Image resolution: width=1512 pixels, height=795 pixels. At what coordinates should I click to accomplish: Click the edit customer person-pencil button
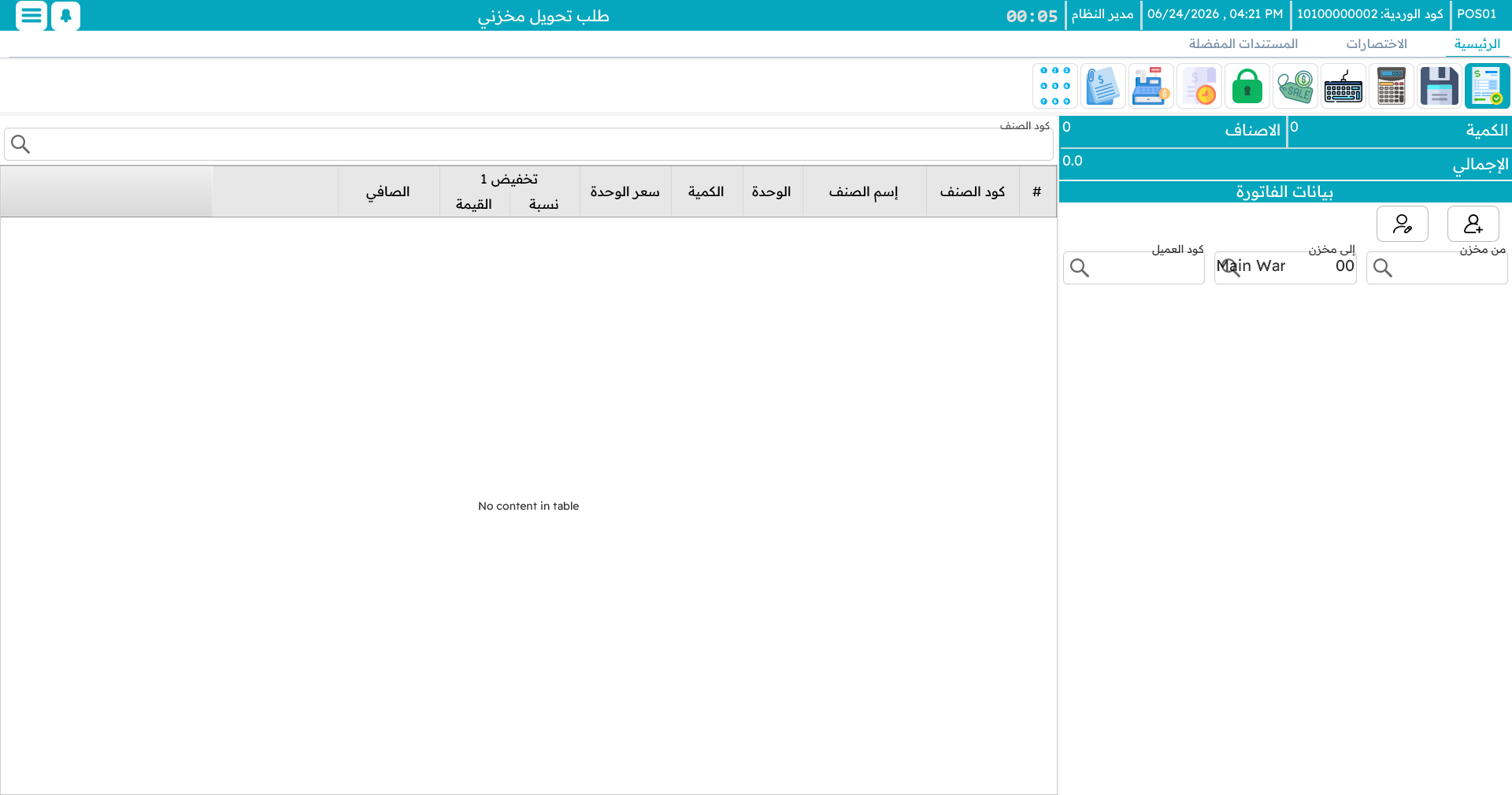coord(1402,225)
